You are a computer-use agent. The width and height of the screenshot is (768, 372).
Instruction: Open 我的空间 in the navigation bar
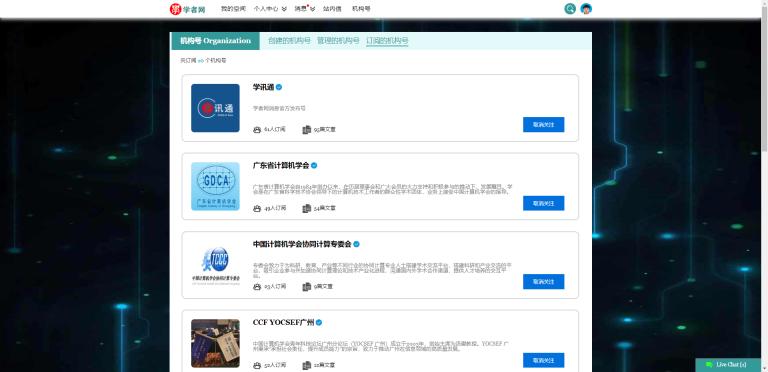tap(233, 9)
